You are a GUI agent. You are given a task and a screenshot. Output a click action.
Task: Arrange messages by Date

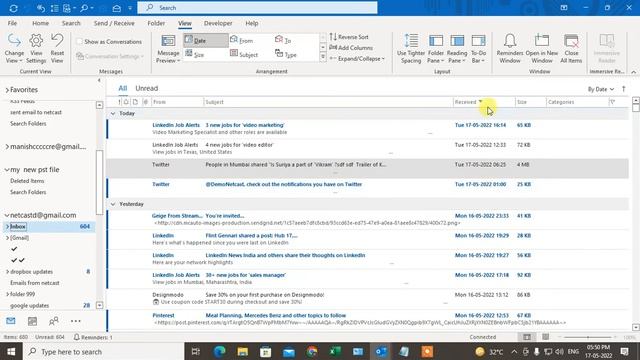(x=205, y=40)
